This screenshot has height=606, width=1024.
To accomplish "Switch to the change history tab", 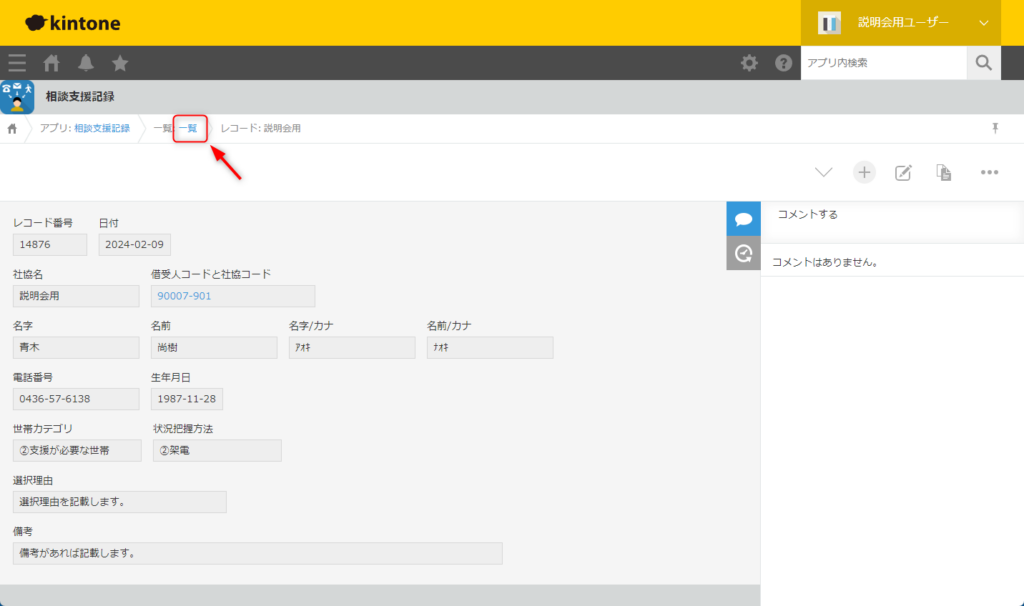I will (x=743, y=254).
